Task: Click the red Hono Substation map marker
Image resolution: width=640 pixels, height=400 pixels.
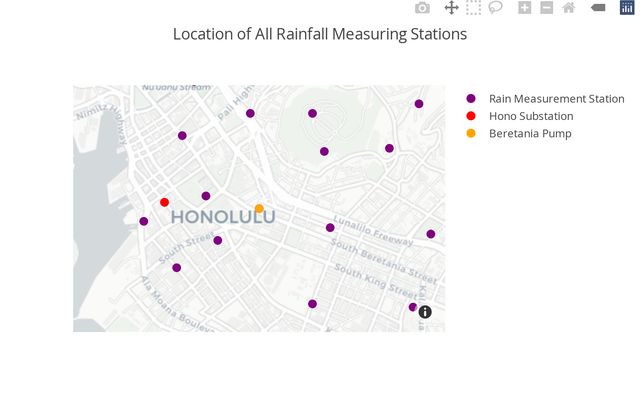Action: point(165,202)
